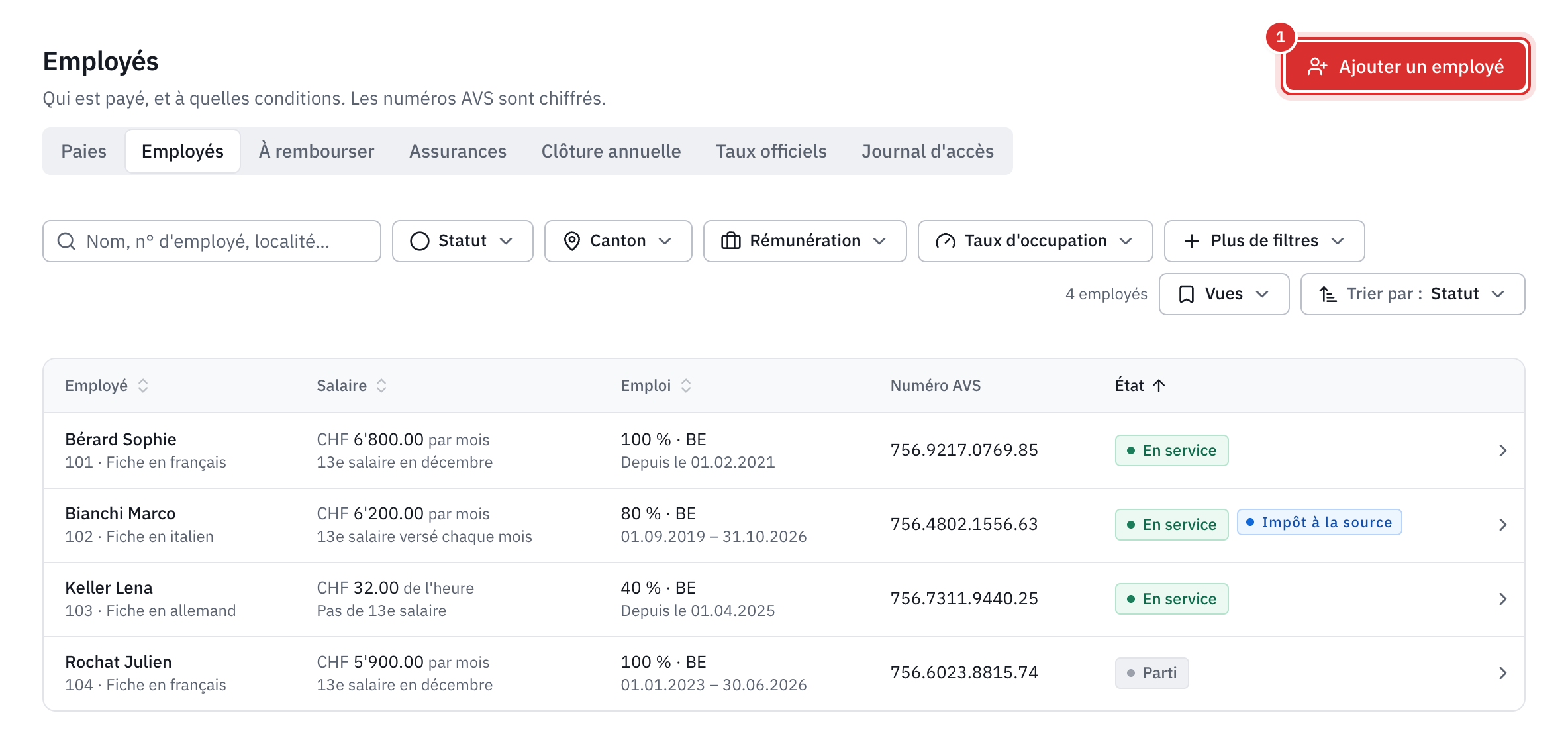Go to the Clôture annuelle tab
Screen dimensions: 1568x742
[611, 151]
